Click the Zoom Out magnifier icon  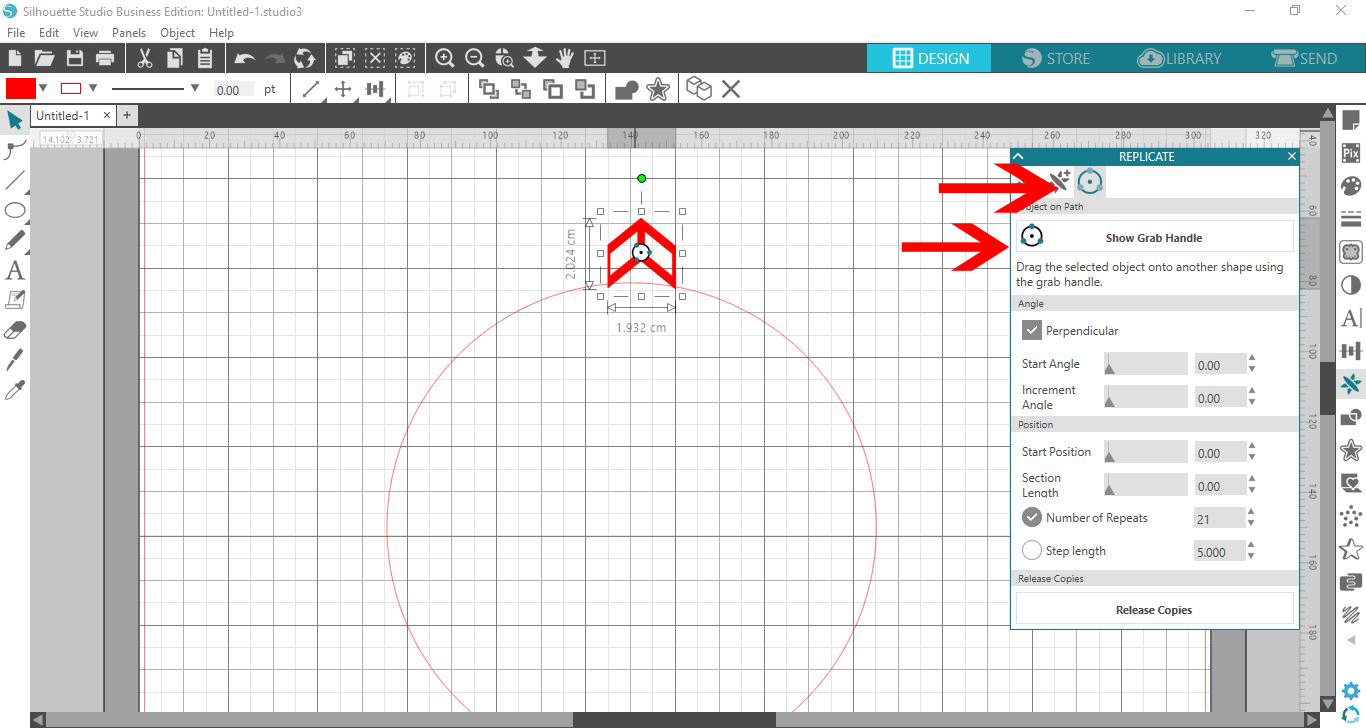point(475,58)
